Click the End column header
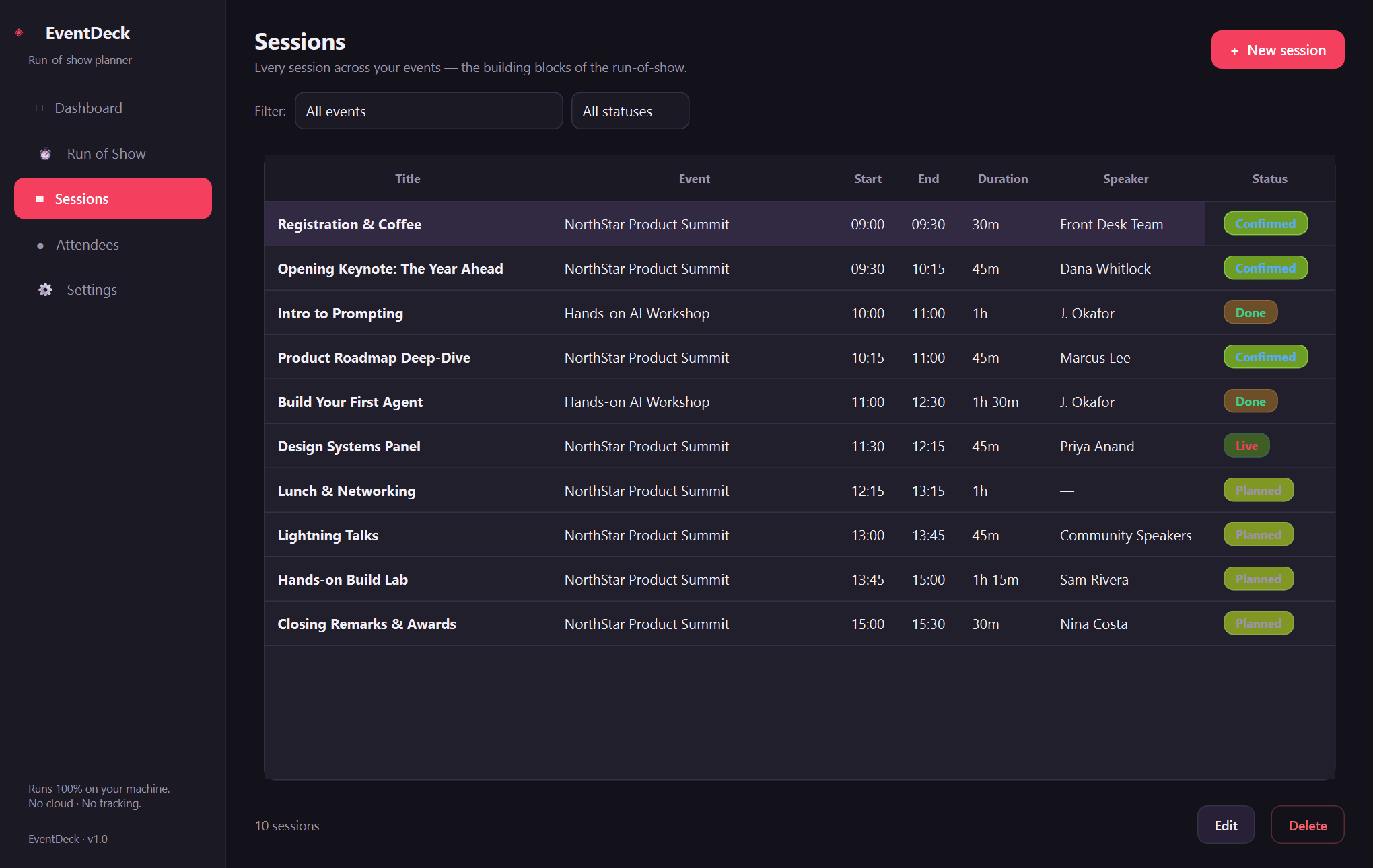This screenshot has width=1373, height=868. tap(928, 179)
